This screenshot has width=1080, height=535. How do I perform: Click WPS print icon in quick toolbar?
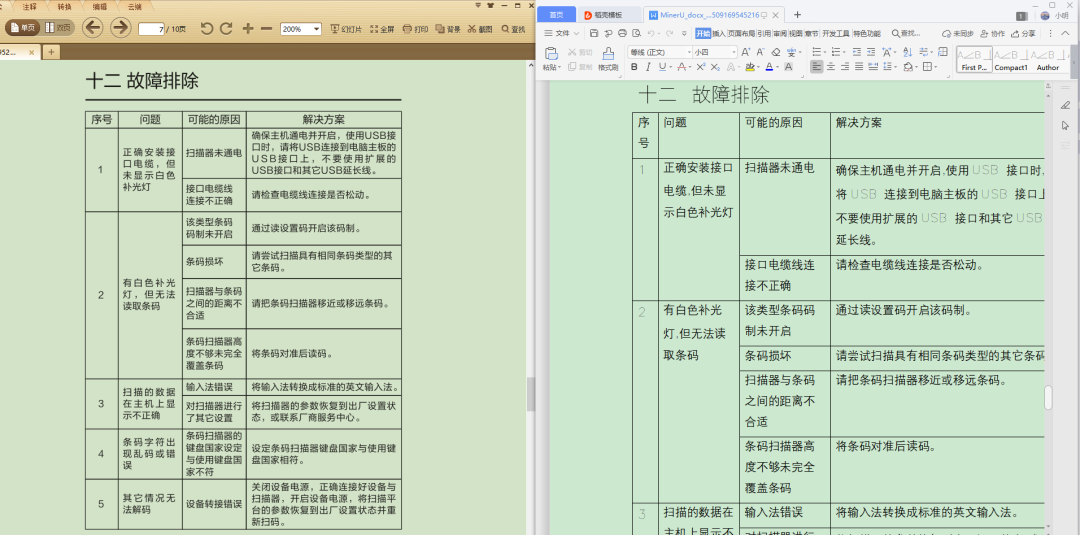[x=622, y=33]
